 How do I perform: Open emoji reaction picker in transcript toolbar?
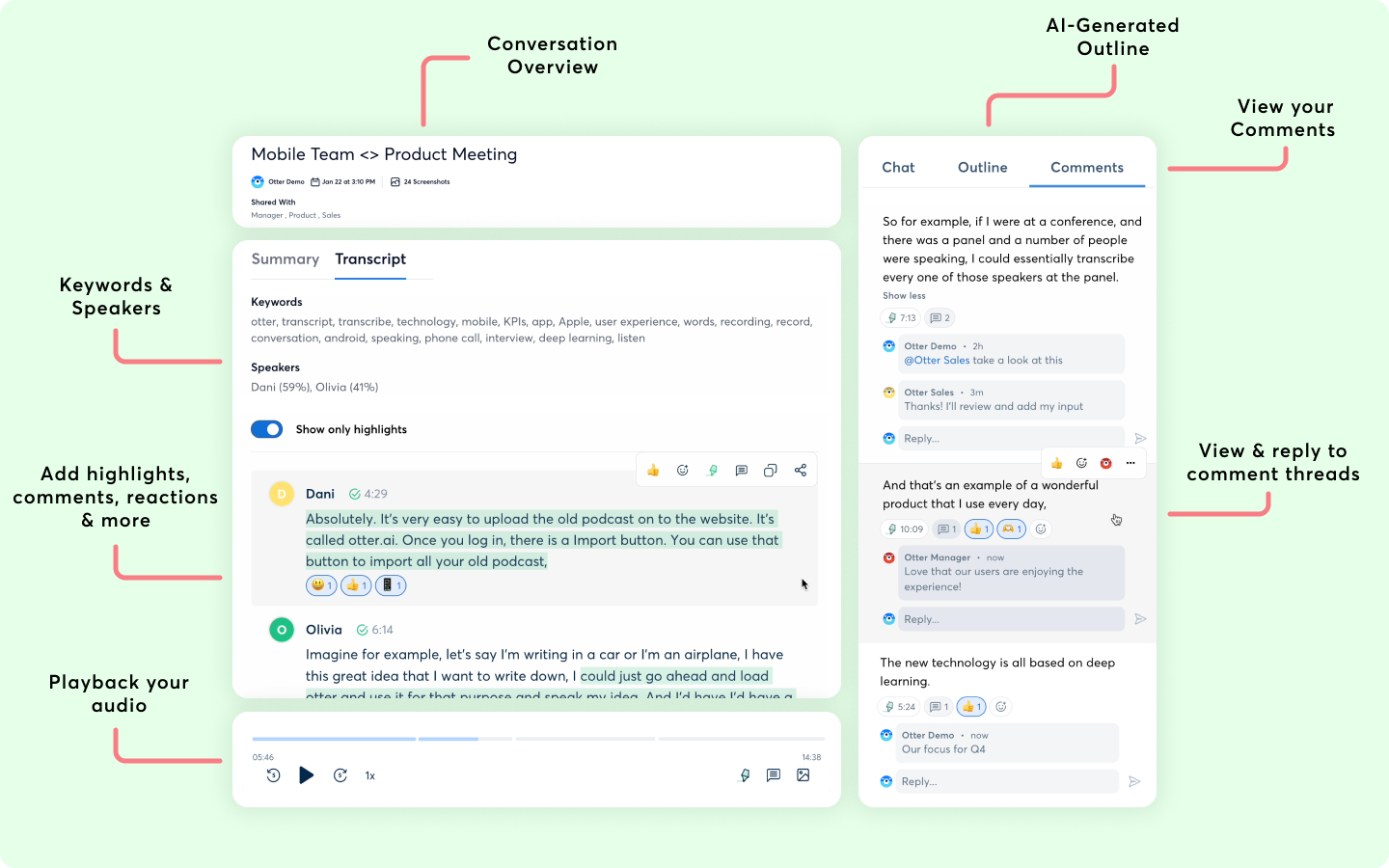pyautogui.click(x=682, y=471)
